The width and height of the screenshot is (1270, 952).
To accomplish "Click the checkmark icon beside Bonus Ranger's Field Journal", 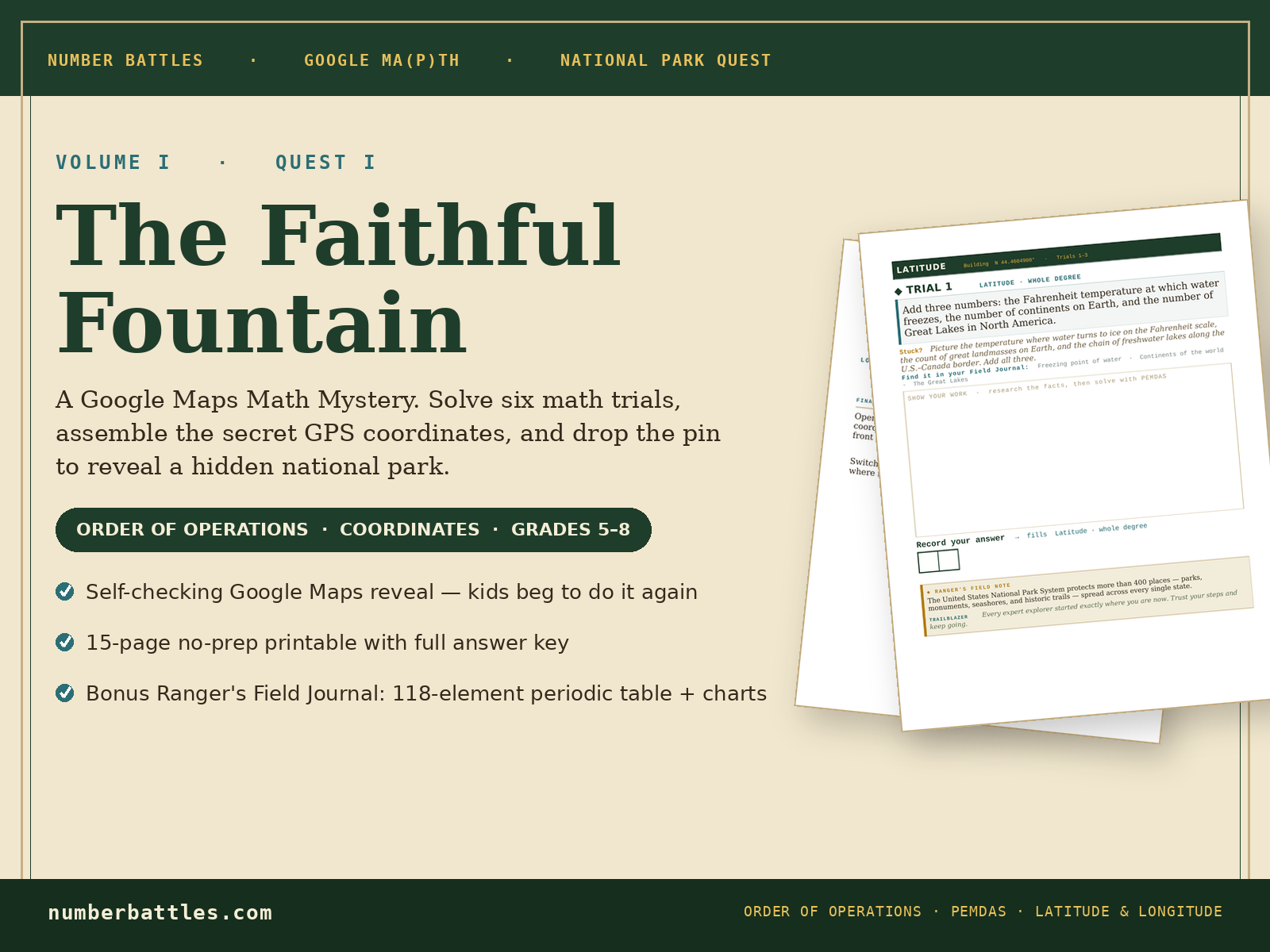I will pyautogui.click(x=65, y=693).
